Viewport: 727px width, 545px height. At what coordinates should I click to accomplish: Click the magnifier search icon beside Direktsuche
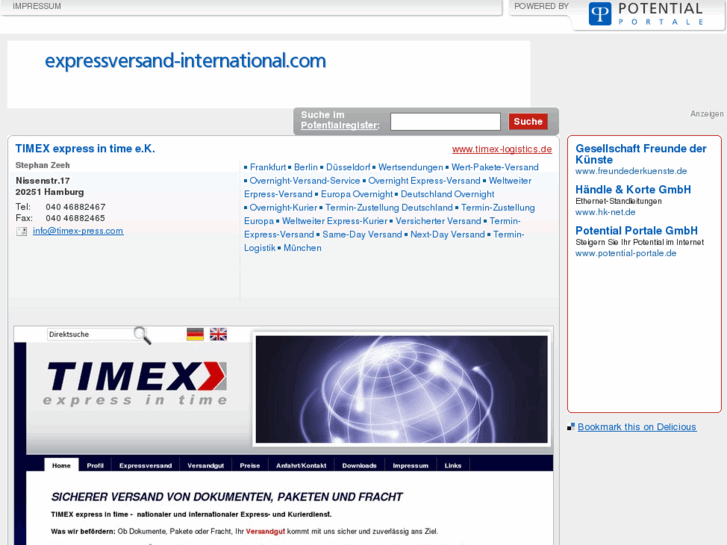142,335
